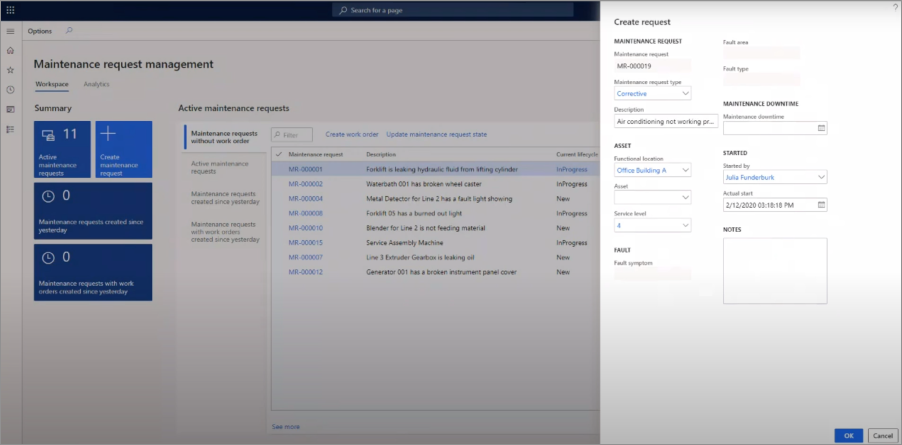Click the Fault type field
This screenshot has width=902, height=445.
point(761,79)
